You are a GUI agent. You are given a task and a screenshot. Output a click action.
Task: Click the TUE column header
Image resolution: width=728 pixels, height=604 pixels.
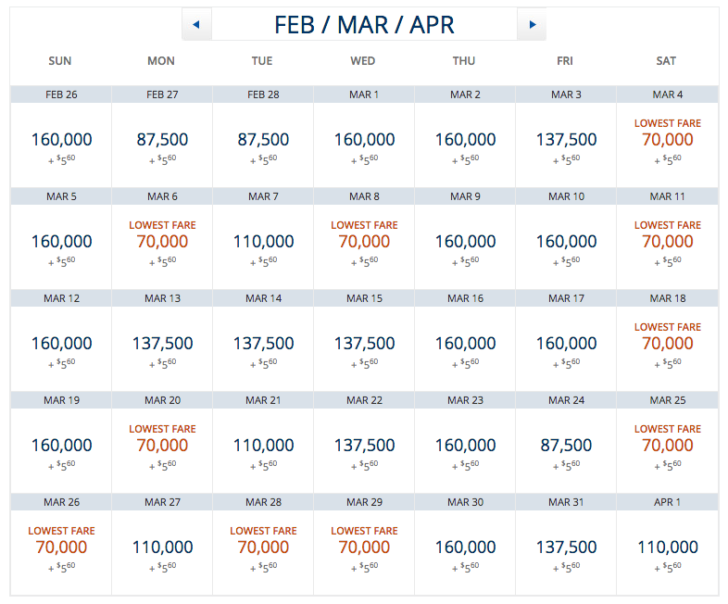pos(262,61)
